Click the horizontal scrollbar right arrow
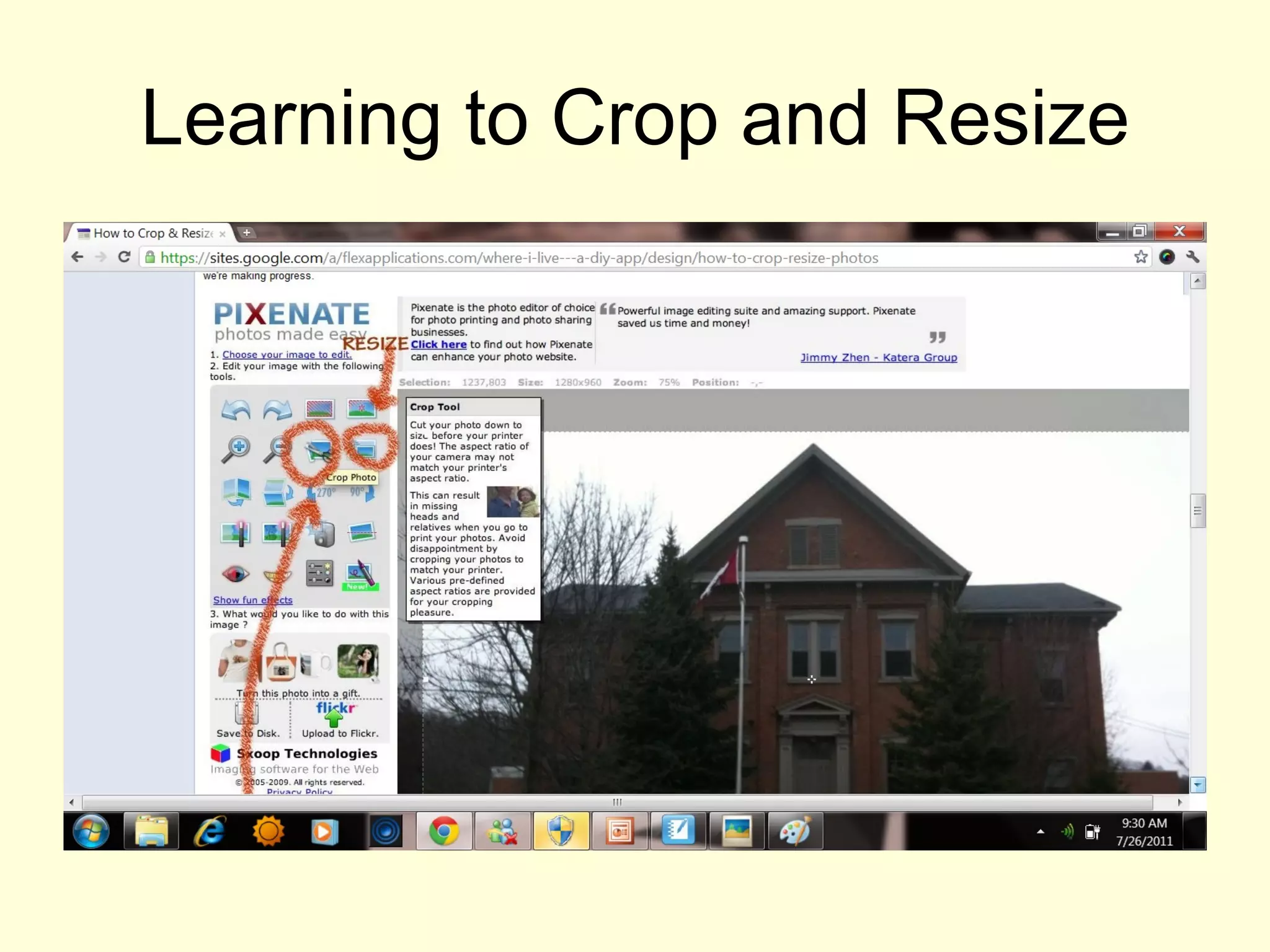1270x952 pixels. pos(1179,802)
